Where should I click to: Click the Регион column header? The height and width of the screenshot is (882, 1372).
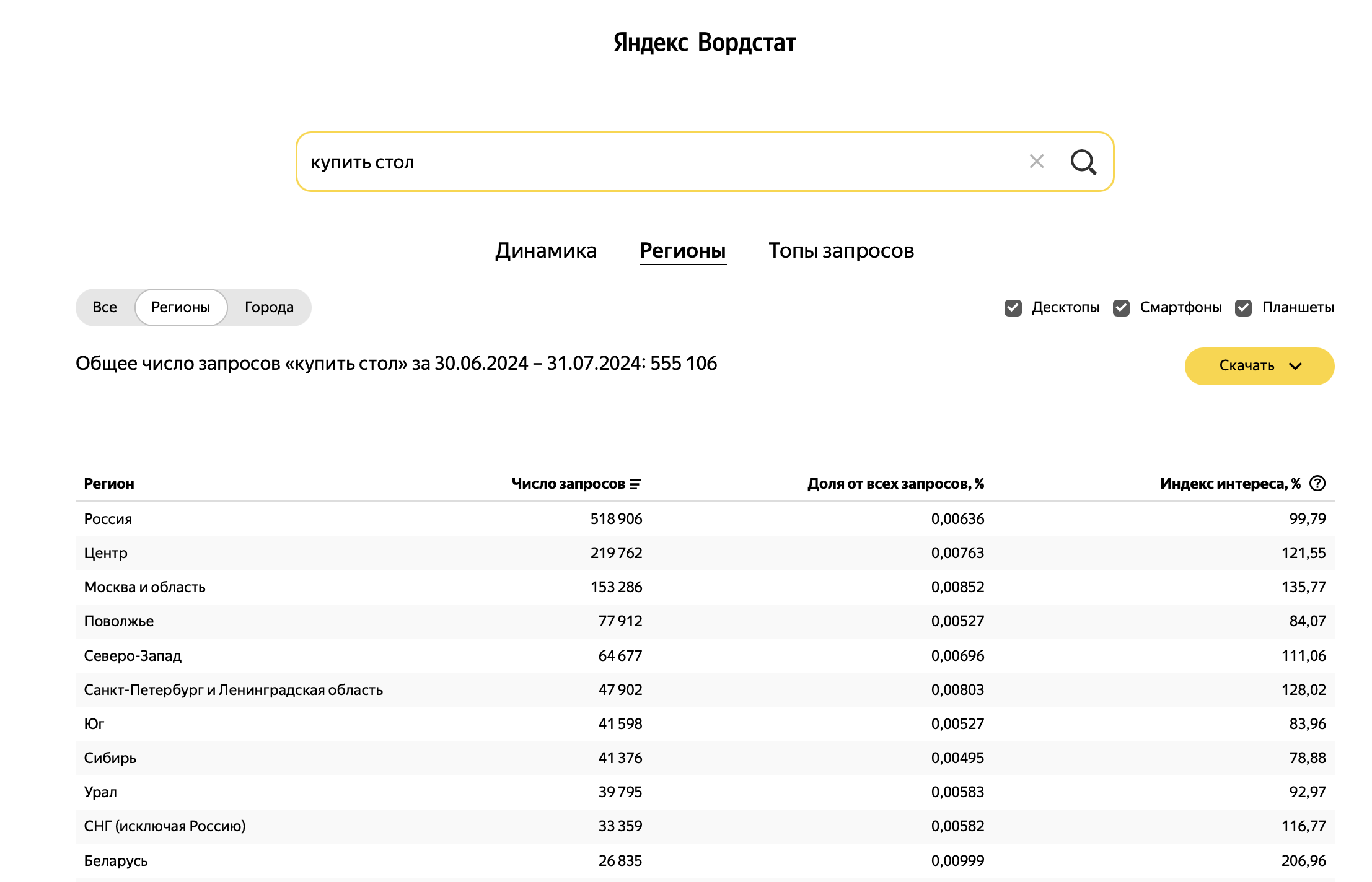click(x=109, y=484)
